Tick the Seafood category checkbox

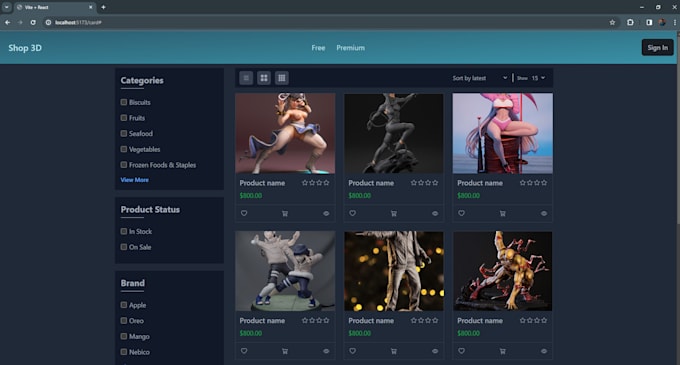pos(124,134)
